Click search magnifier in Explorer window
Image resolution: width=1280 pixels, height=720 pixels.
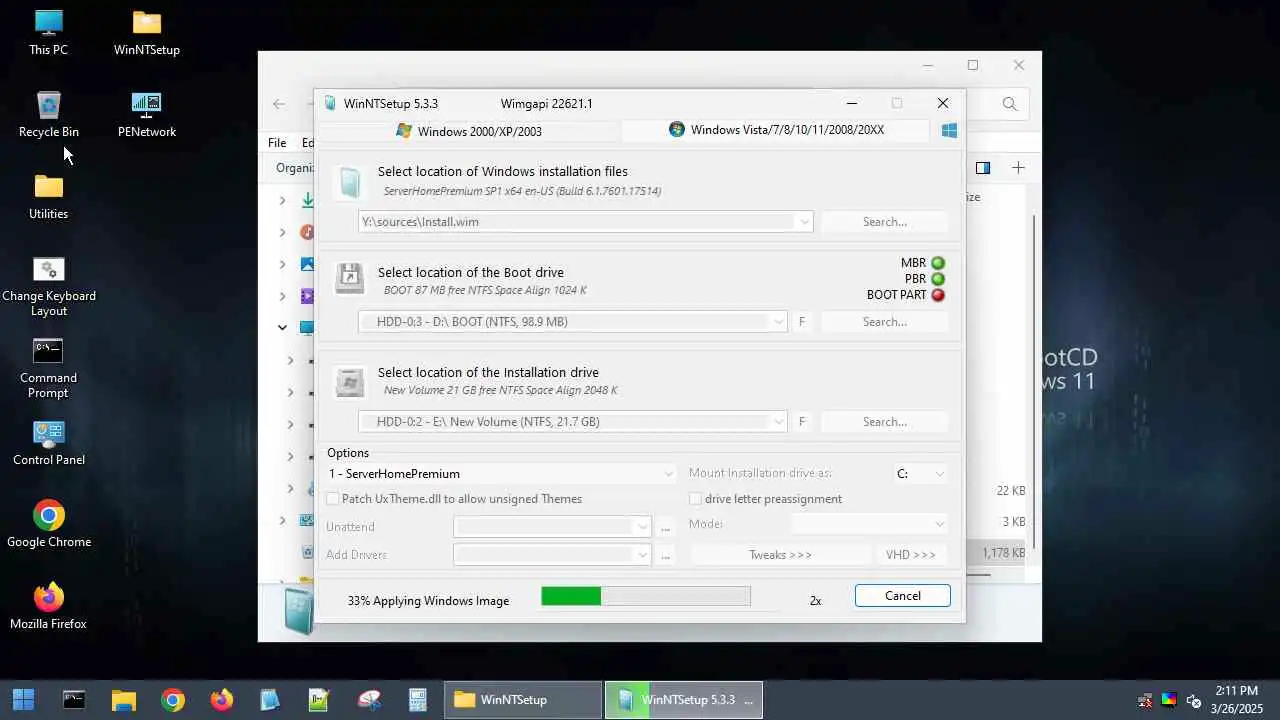(x=1010, y=104)
